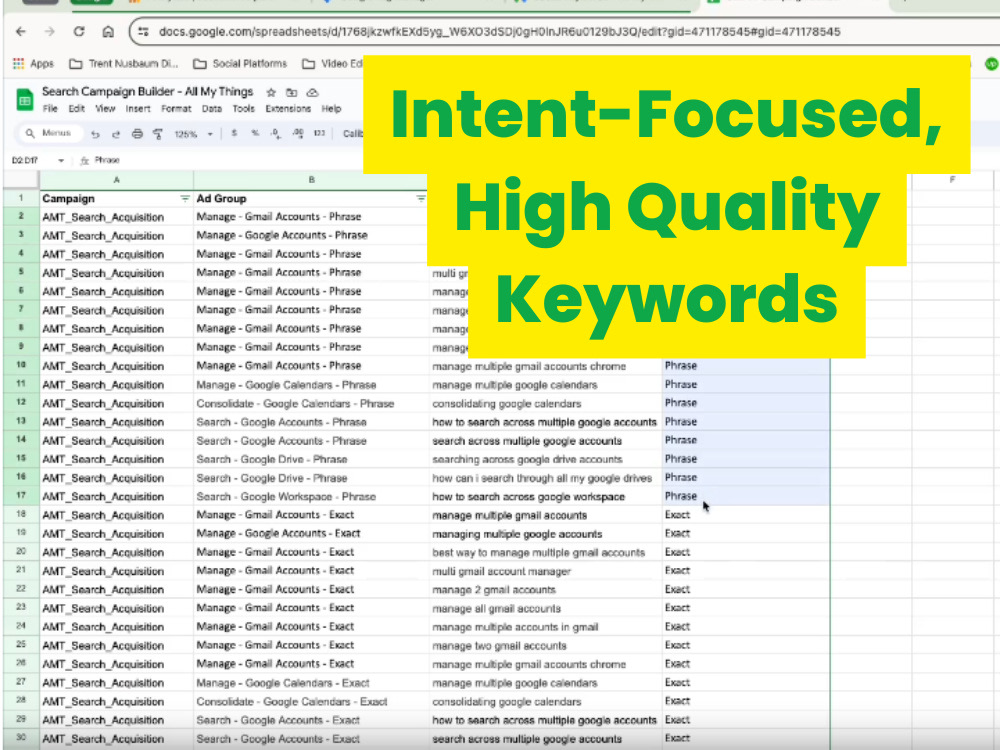Select column B header
This screenshot has width=1000, height=750.
pyautogui.click(x=311, y=180)
